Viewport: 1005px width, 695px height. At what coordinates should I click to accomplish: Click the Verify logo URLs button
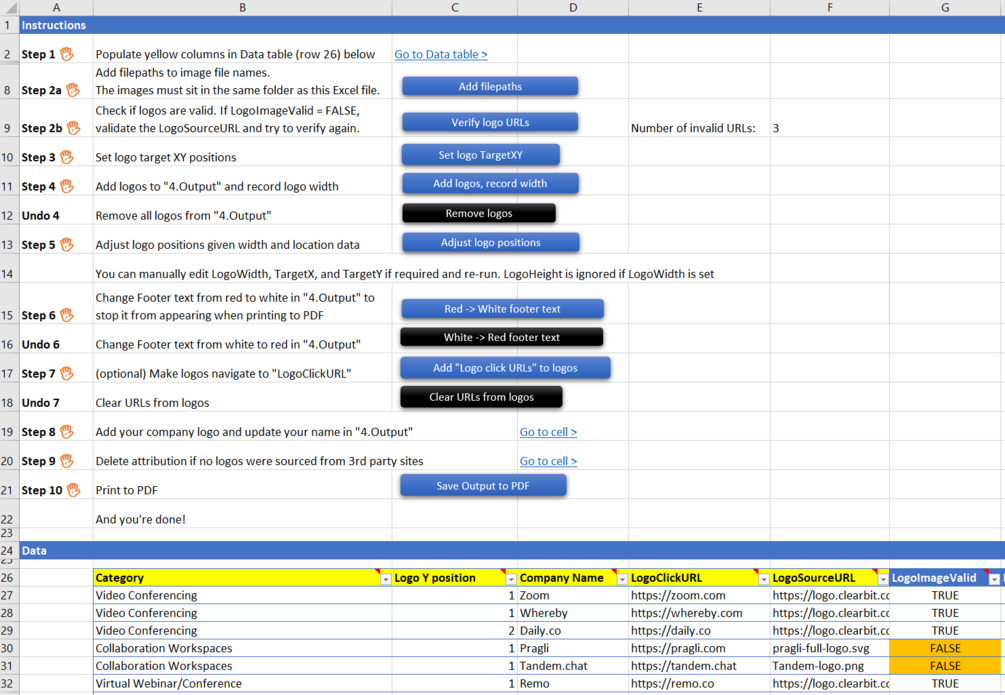[490, 122]
